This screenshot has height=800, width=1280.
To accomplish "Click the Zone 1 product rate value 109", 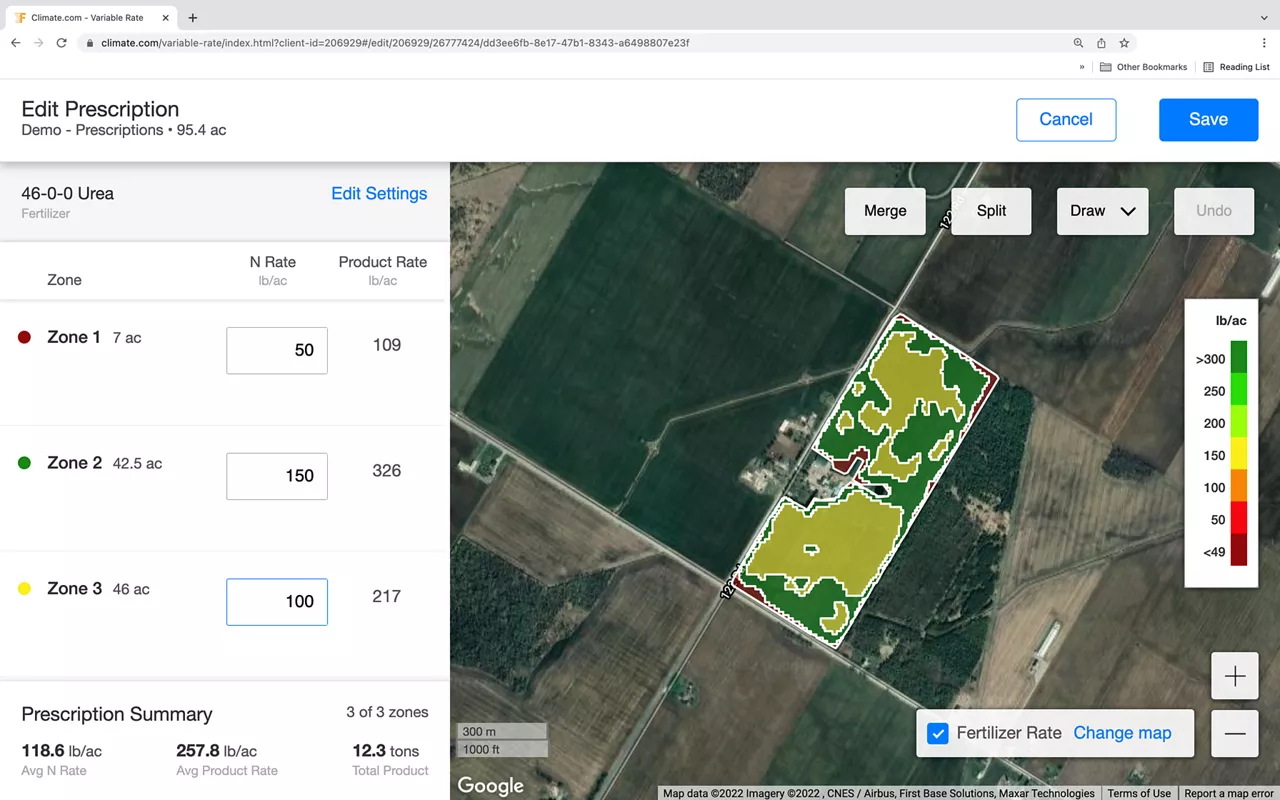I will click(x=387, y=345).
